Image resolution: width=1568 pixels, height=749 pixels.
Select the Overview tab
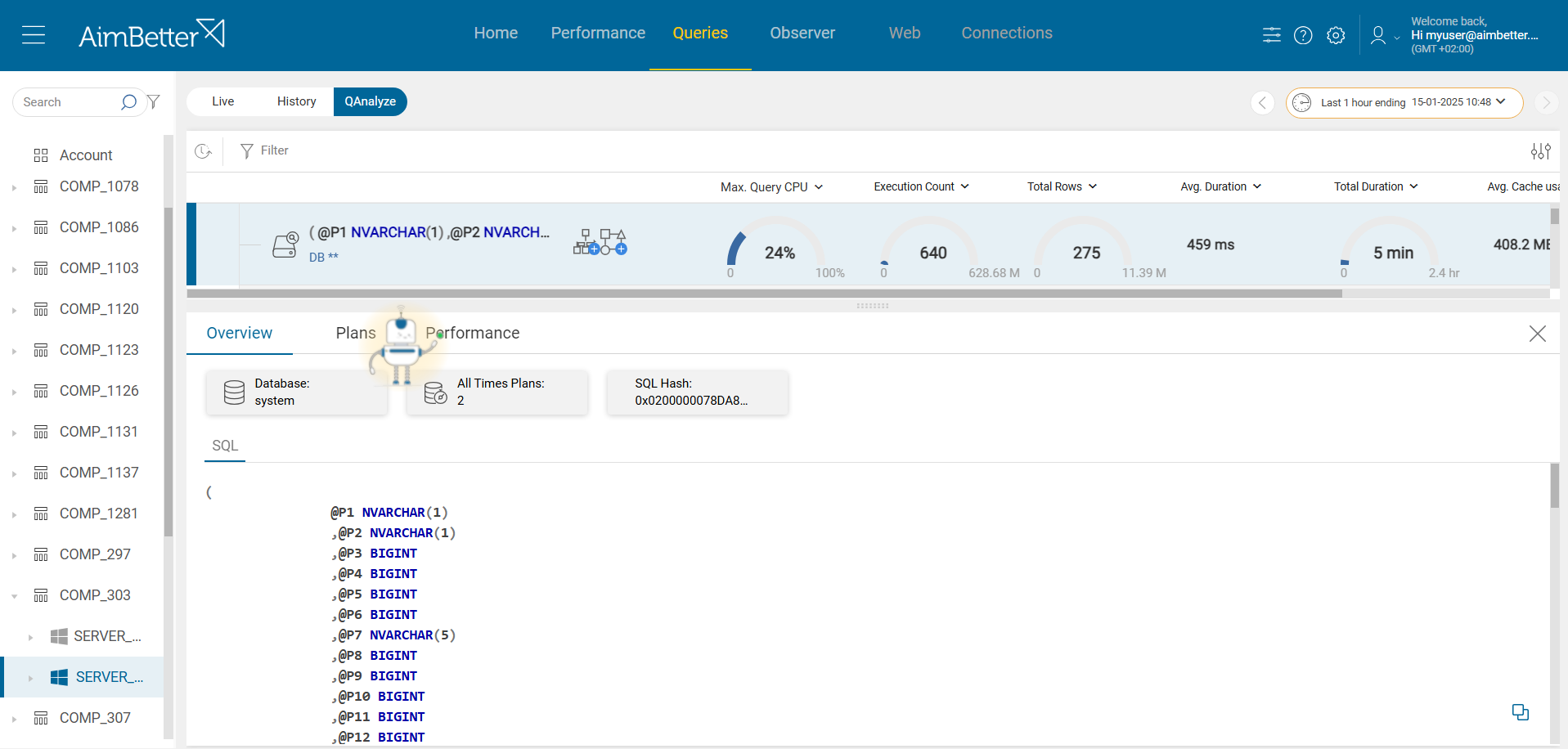tap(240, 334)
